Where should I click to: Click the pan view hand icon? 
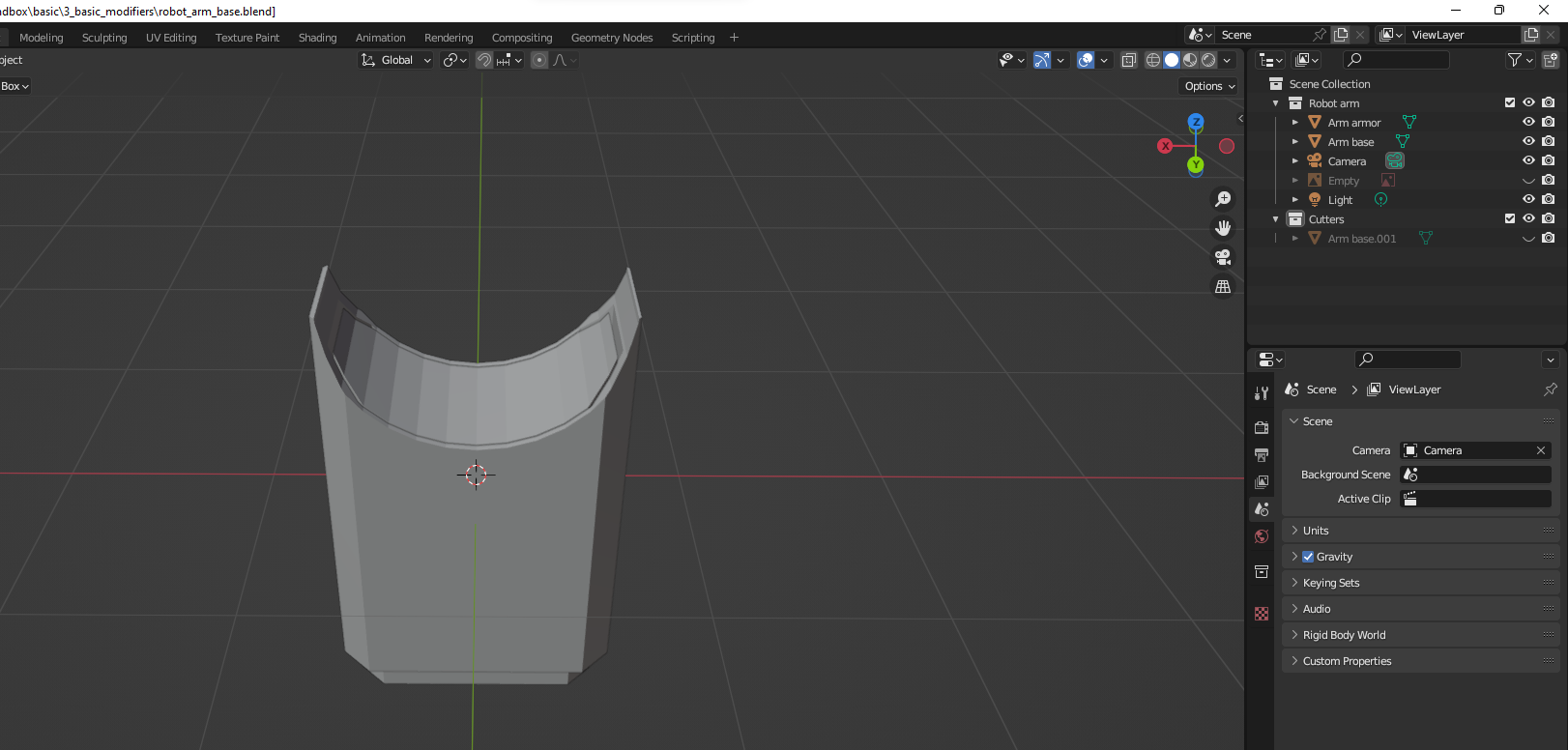(x=1223, y=228)
